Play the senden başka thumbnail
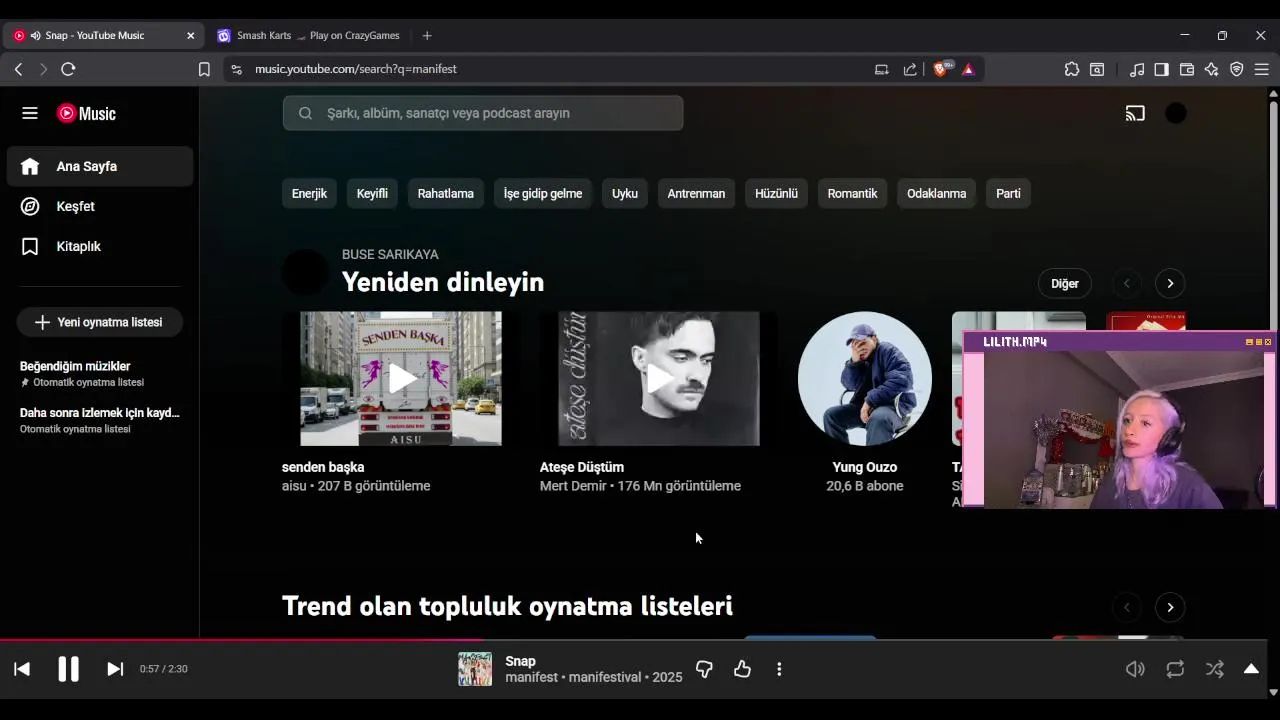Screen dimensions: 1280x720 (x=401, y=378)
